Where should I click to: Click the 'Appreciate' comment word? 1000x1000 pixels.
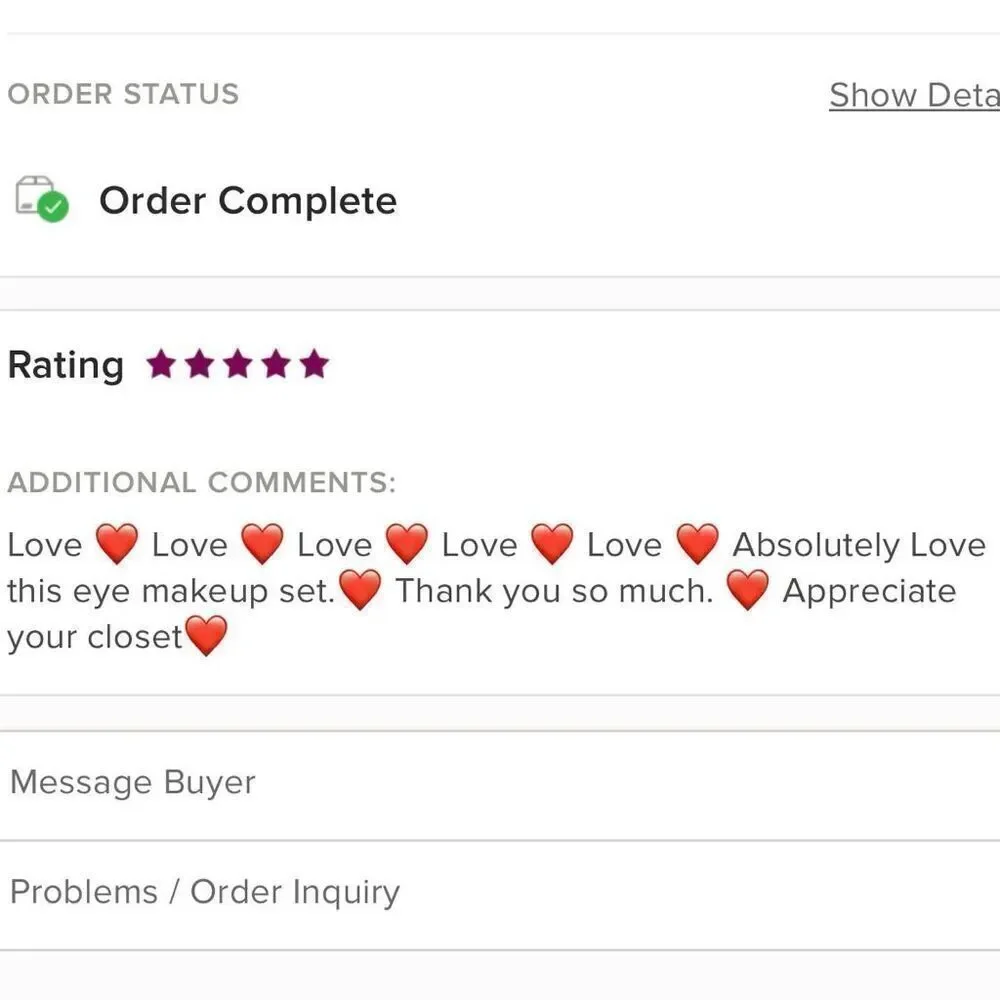click(x=869, y=592)
